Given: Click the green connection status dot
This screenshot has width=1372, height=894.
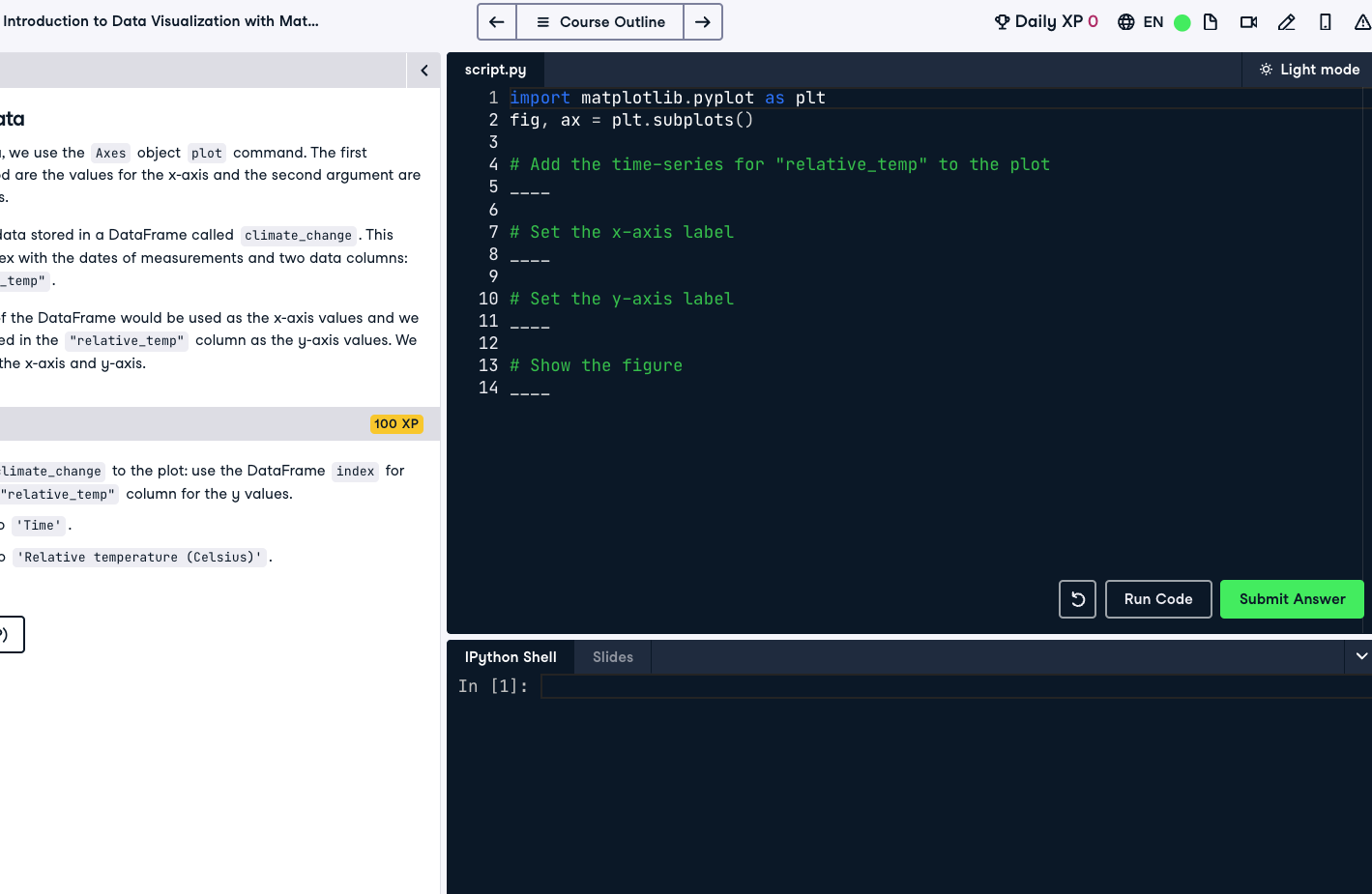Looking at the screenshot, I should click(1182, 22).
